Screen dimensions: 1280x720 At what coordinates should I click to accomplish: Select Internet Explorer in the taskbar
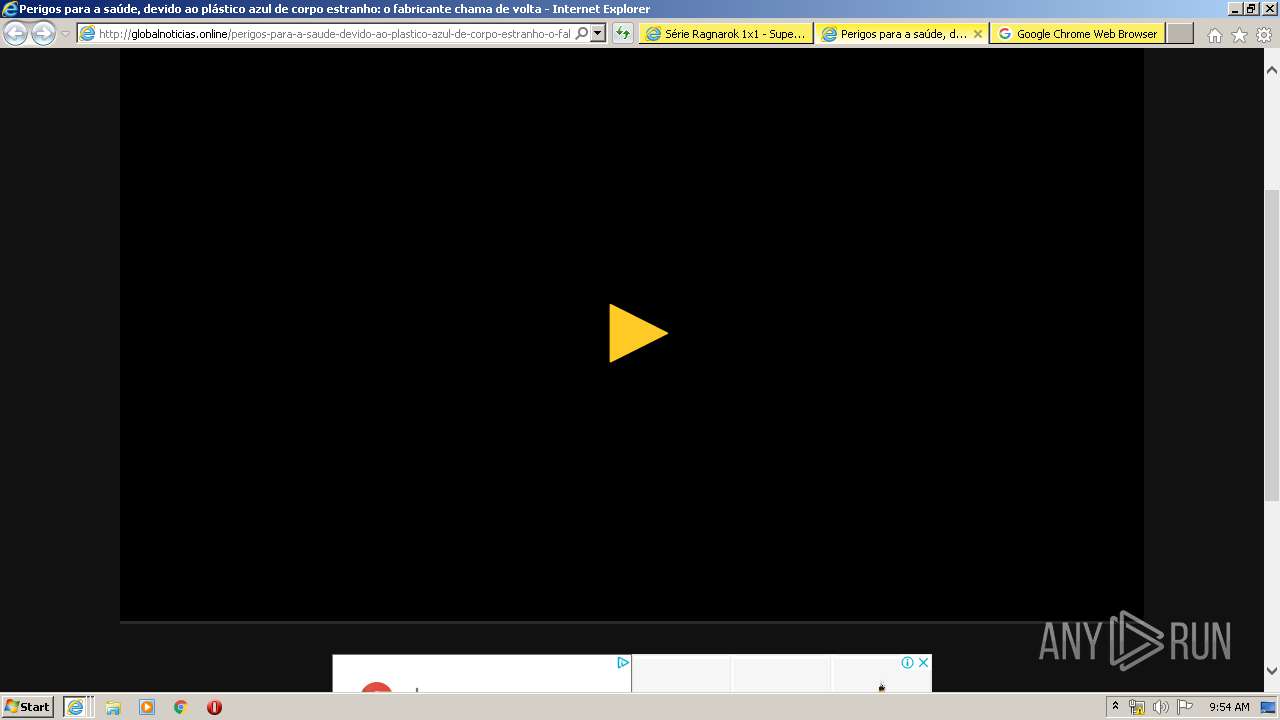coord(76,706)
